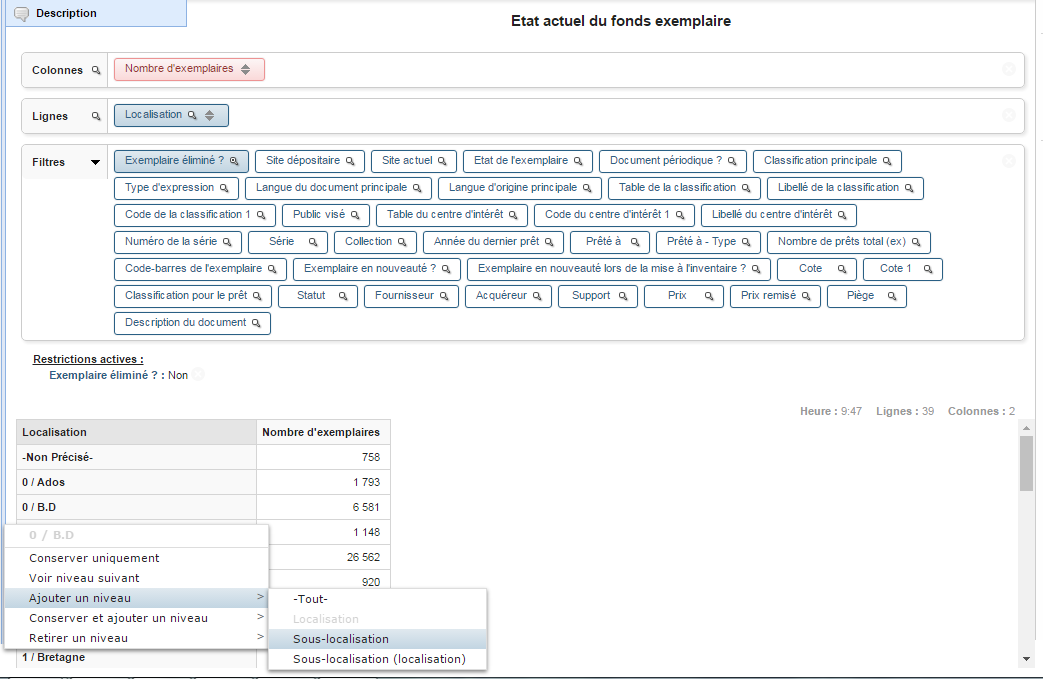The image size is (1043, 679).
Task: Select Sous-localisation in the submenu
Action: (x=340, y=638)
